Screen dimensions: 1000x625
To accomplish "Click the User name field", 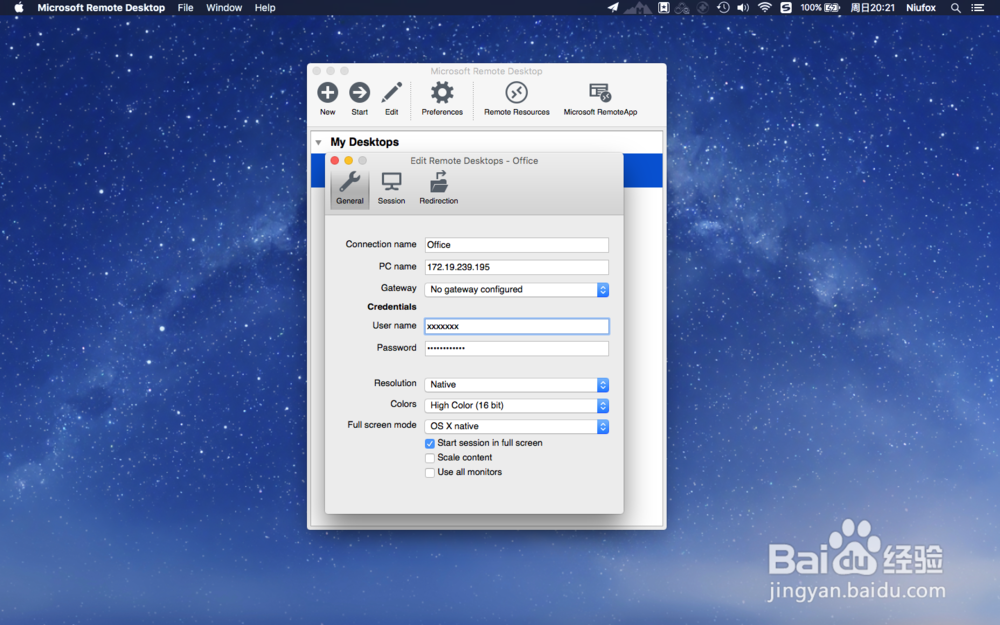I will tap(517, 326).
